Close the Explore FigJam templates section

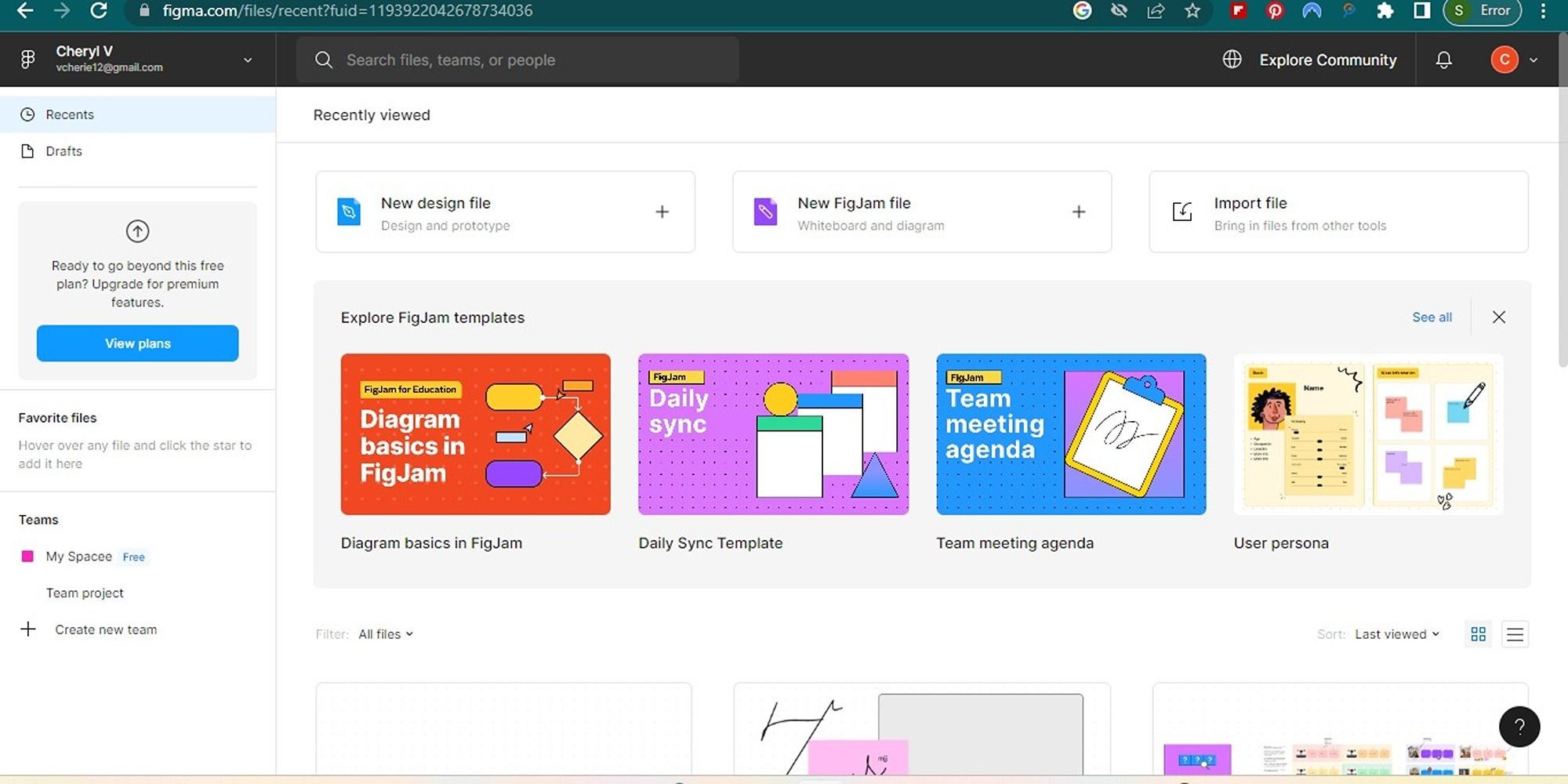click(1499, 317)
